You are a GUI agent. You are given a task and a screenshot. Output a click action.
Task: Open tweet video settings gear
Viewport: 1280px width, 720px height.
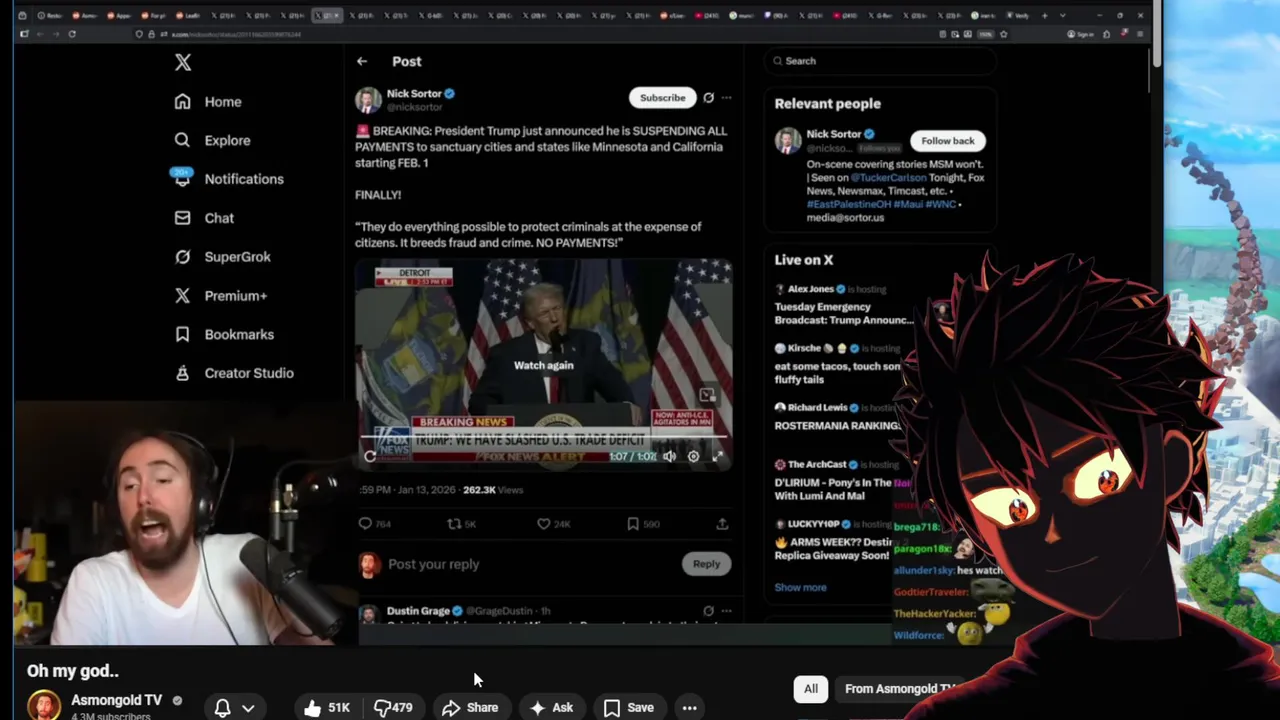coord(693,456)
